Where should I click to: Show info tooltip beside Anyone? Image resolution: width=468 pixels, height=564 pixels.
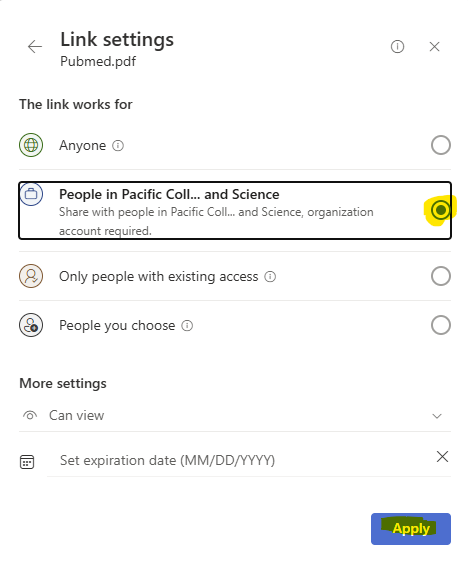118,146
